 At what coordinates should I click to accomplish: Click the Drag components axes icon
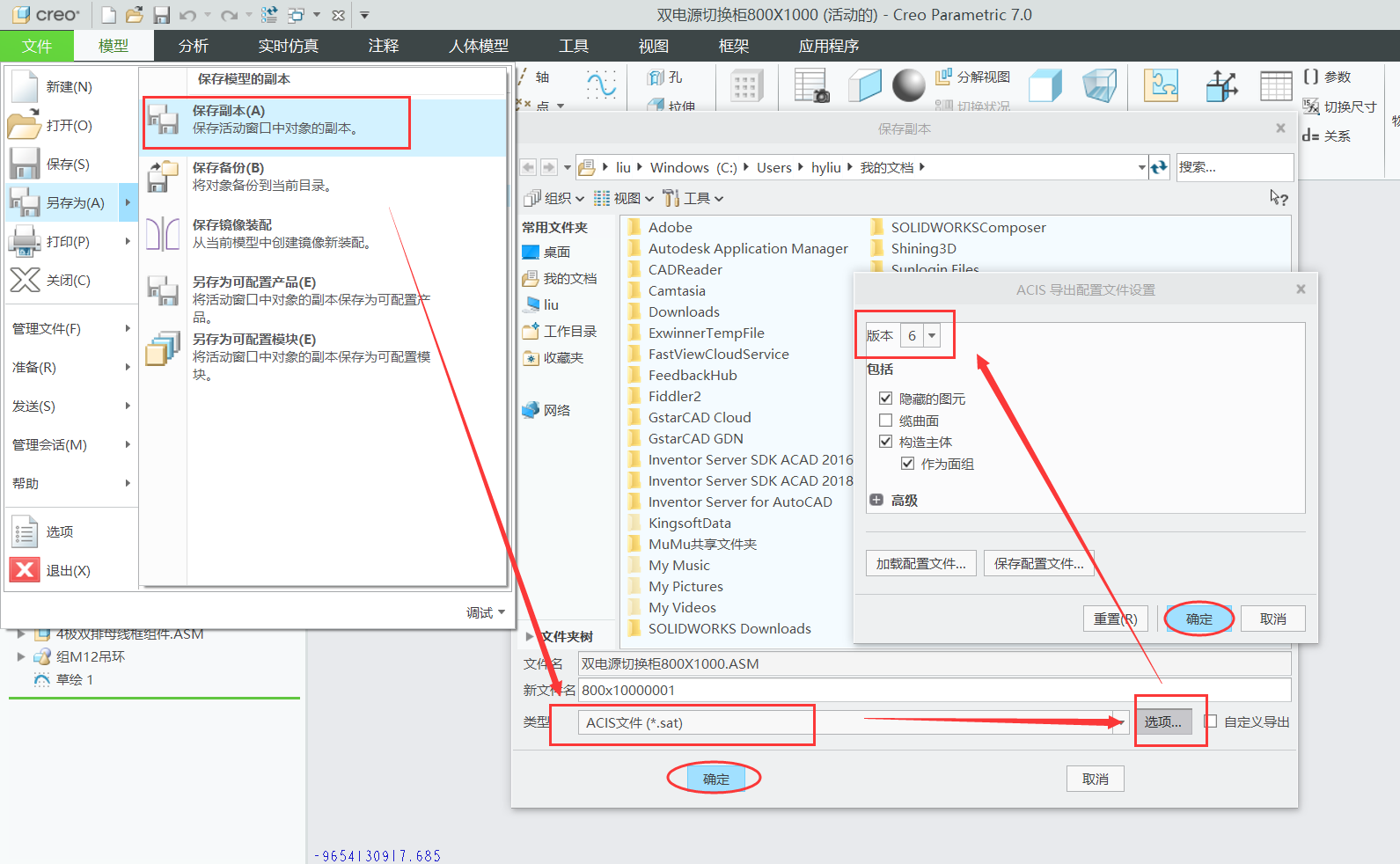[x=1221, y=86]
